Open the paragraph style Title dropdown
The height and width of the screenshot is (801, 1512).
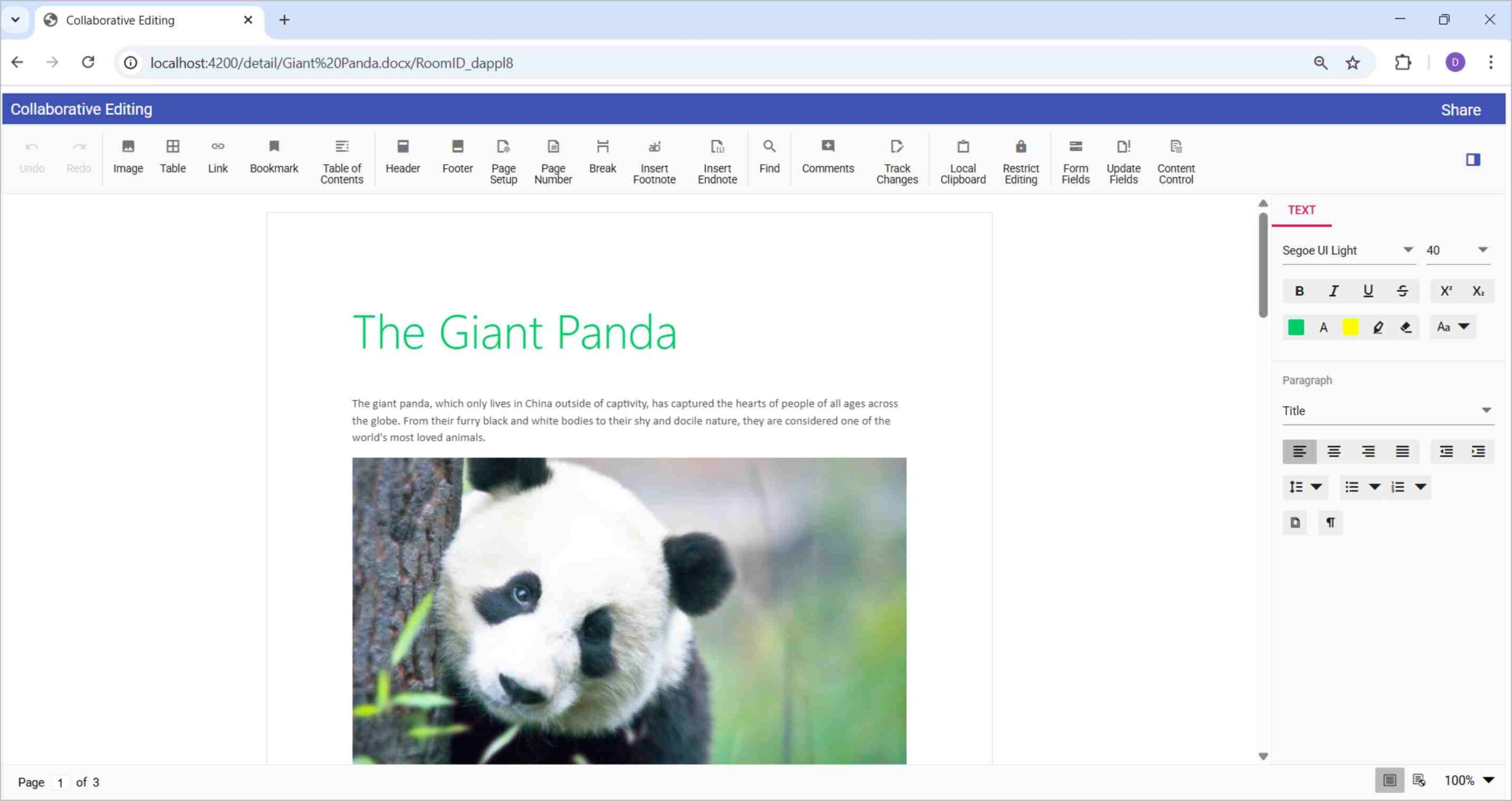tap(1486, 411)
